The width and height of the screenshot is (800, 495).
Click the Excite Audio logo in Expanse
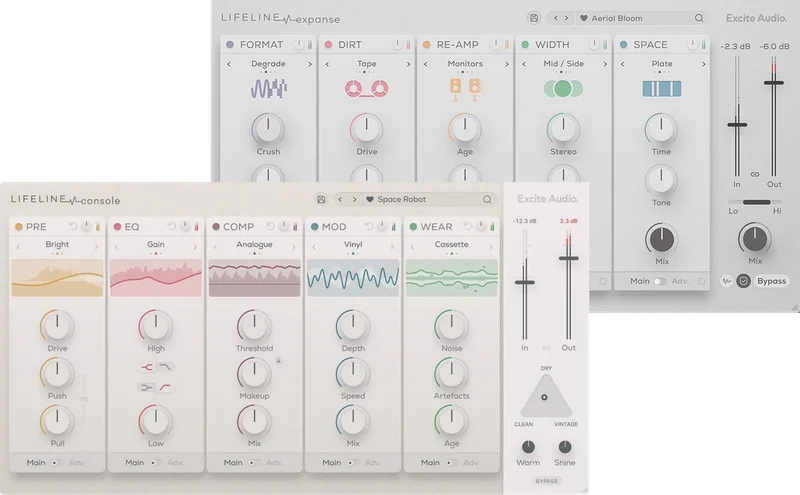tap(756, 18)
